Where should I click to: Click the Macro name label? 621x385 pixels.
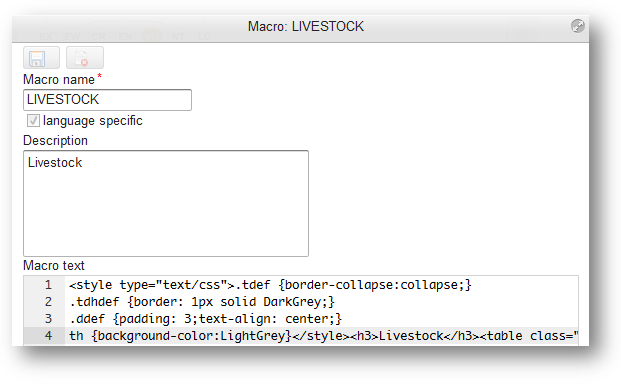click(x=59, y=80)
